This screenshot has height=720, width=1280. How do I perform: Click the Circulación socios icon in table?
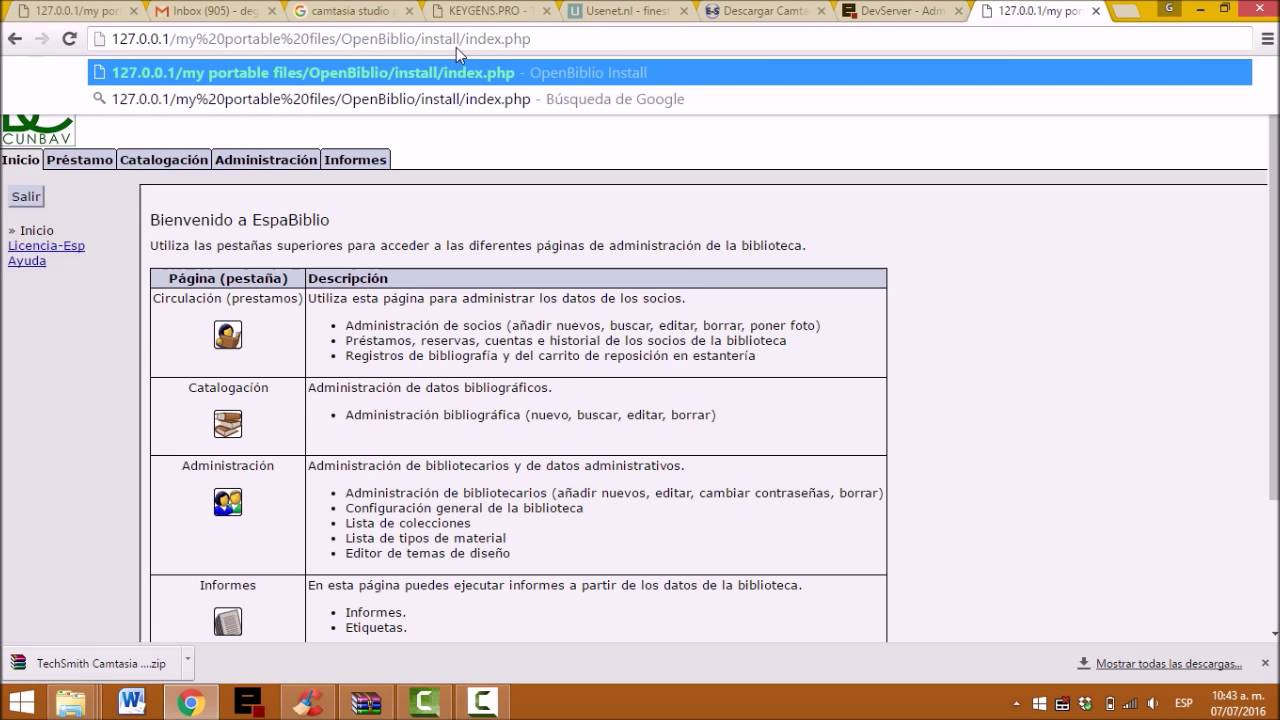(x=228, y=335)
